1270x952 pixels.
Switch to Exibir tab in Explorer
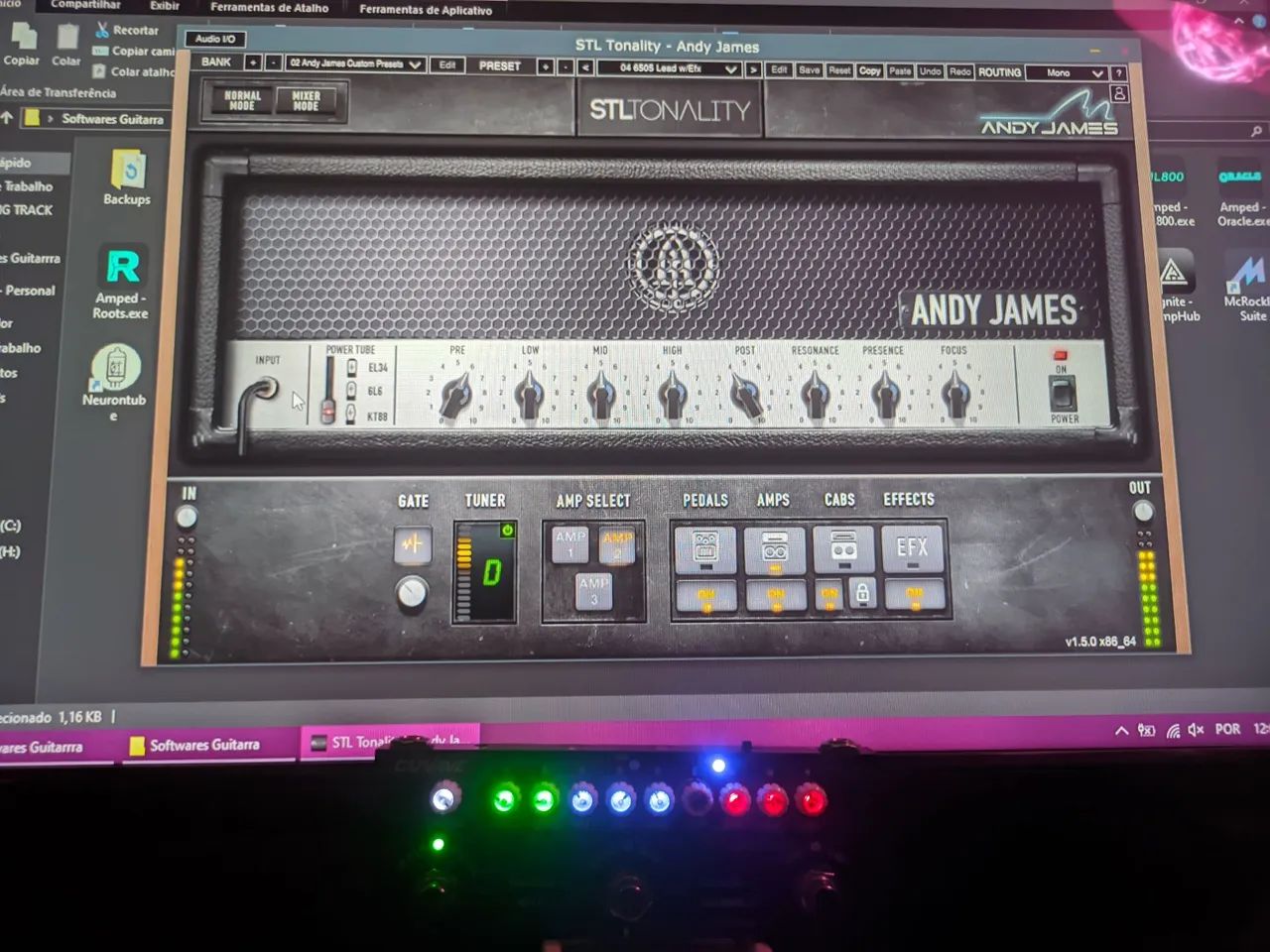[165, 5]
